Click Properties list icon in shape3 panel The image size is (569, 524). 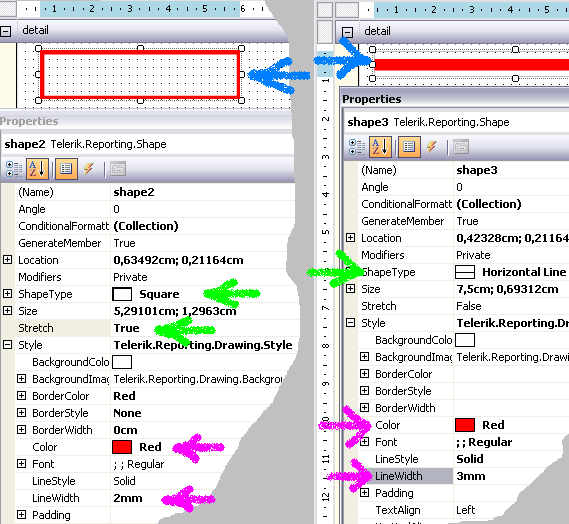click(x=409, y=147)
